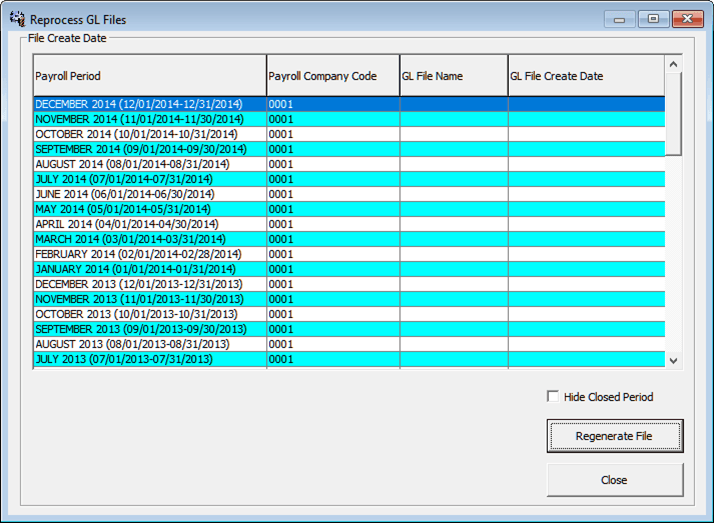The height and width of the screenshot is (523, 714).
Task: Click the Regenerate File button
Action: 614,436
